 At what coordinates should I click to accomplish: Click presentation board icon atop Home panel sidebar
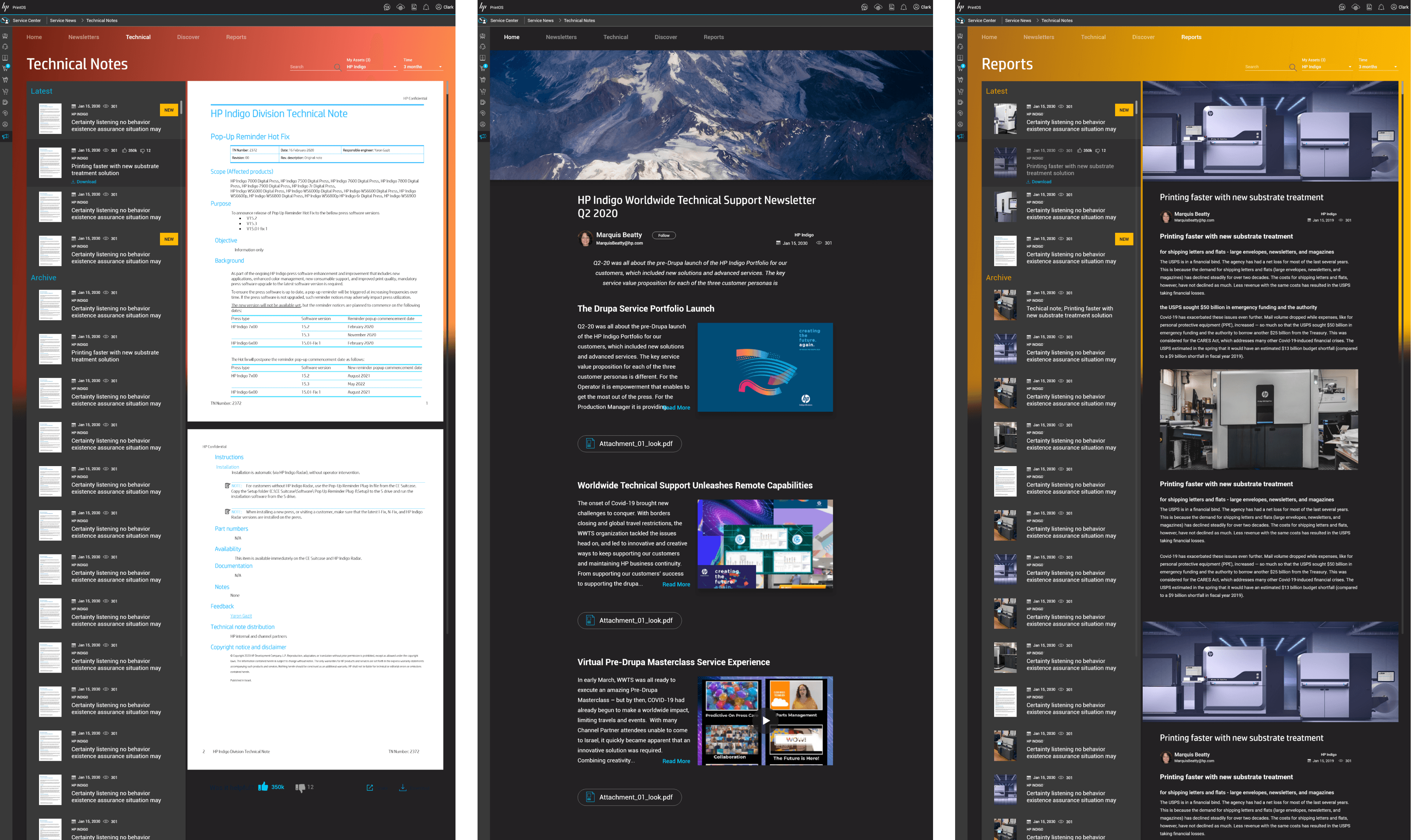(483, 36)
